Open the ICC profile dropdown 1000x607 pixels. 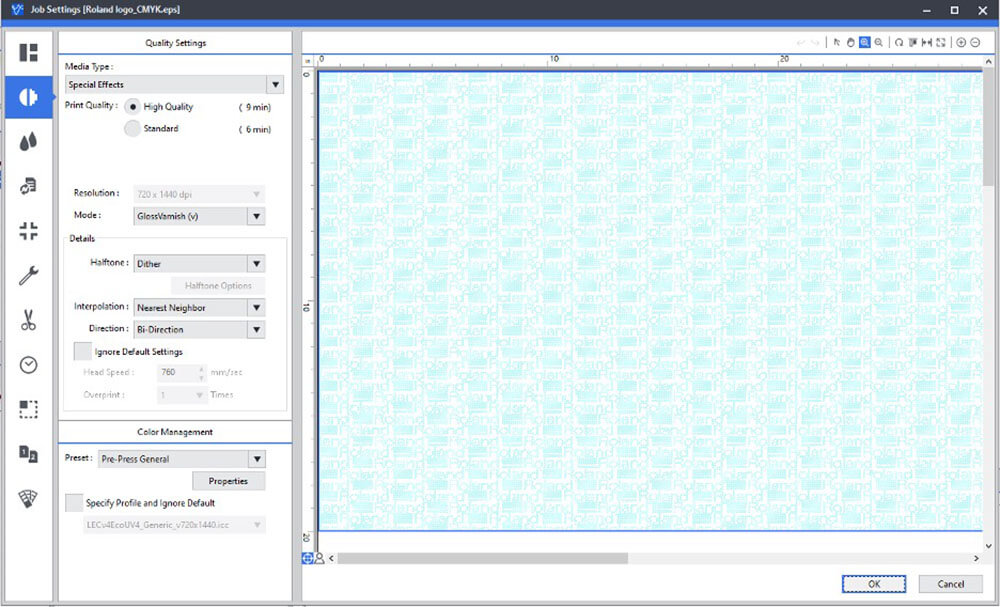click(x=174, y=525)
